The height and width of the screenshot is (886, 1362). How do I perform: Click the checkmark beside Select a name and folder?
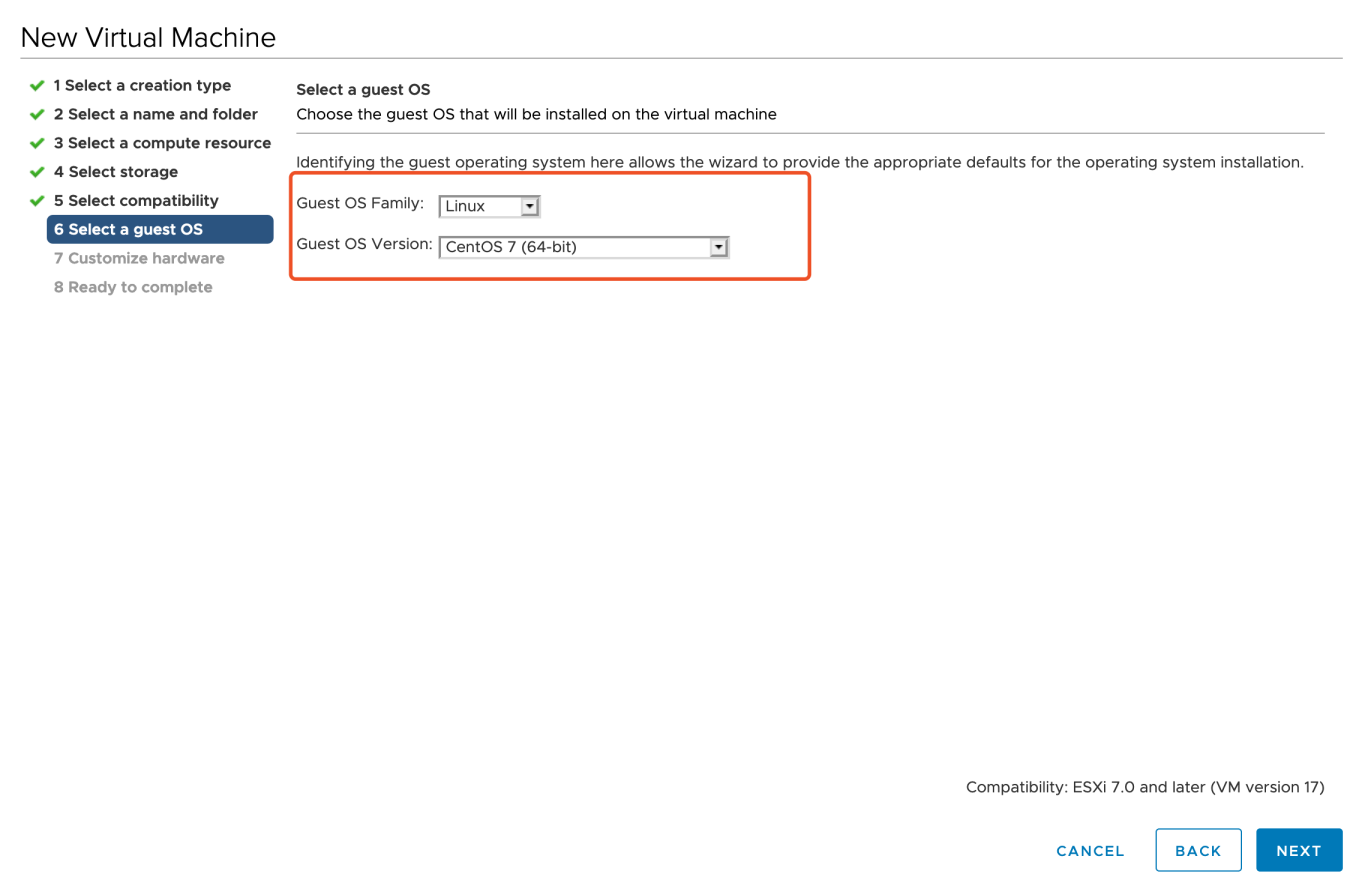pos(38,114)
